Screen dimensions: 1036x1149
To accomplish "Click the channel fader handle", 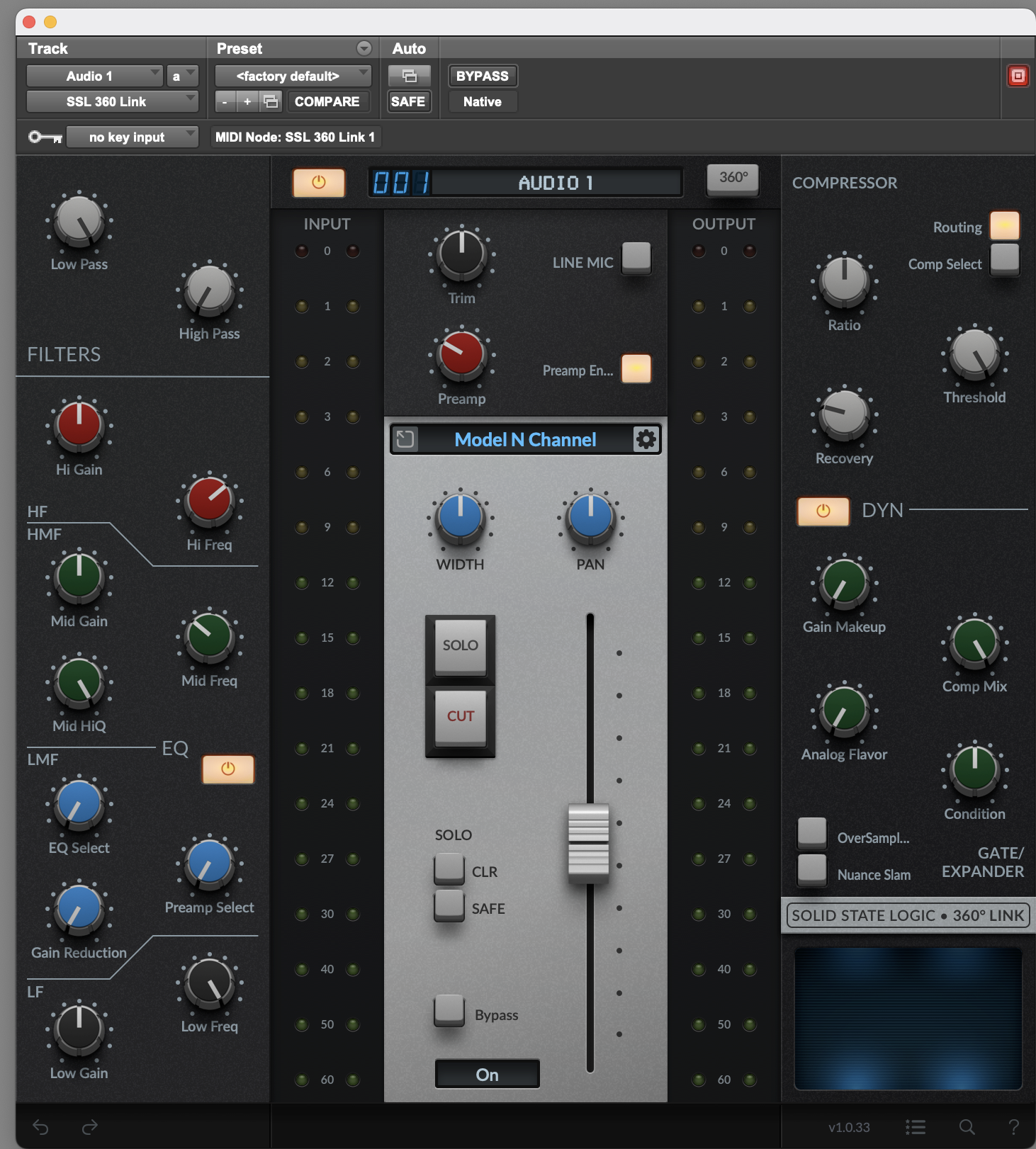I will pos(589,843).
